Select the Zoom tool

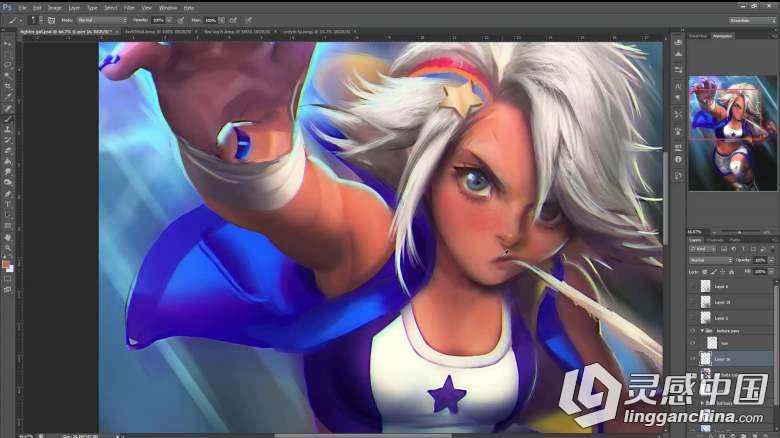7,248
